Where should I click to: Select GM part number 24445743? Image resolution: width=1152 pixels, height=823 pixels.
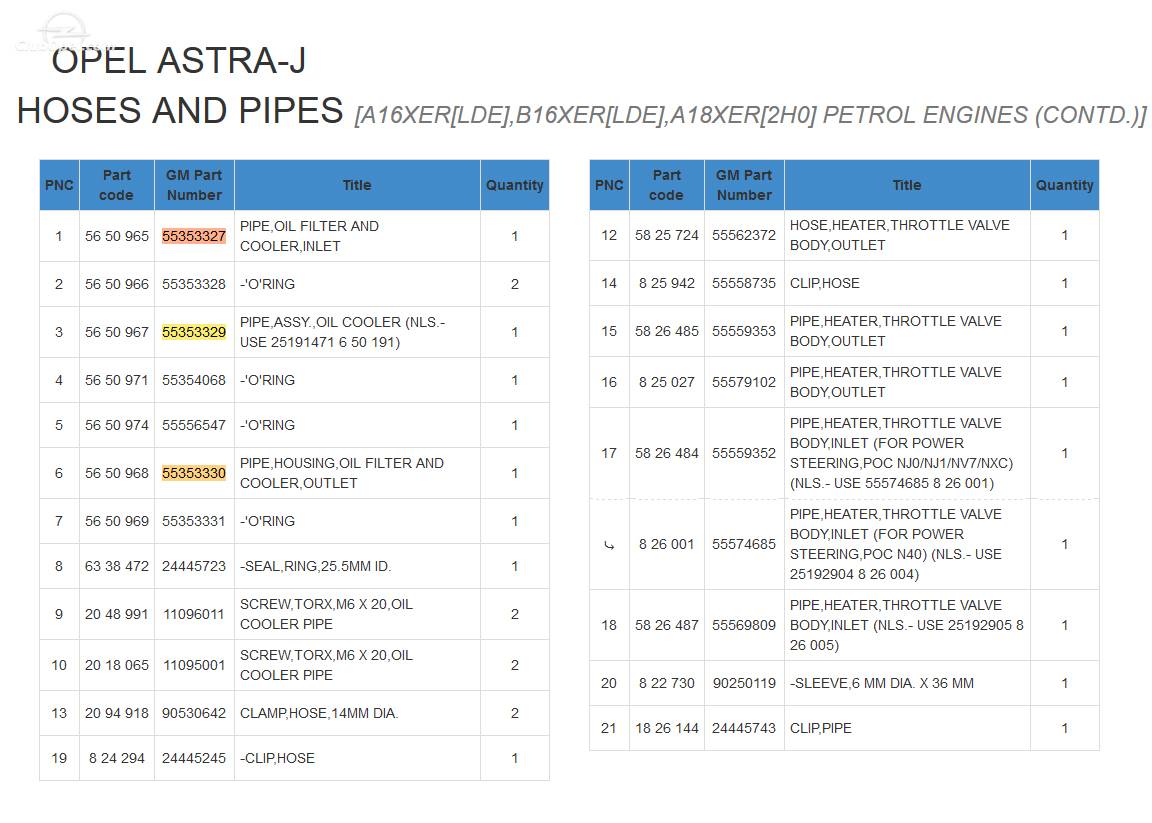pyautogui.click(x=744, y=727)
